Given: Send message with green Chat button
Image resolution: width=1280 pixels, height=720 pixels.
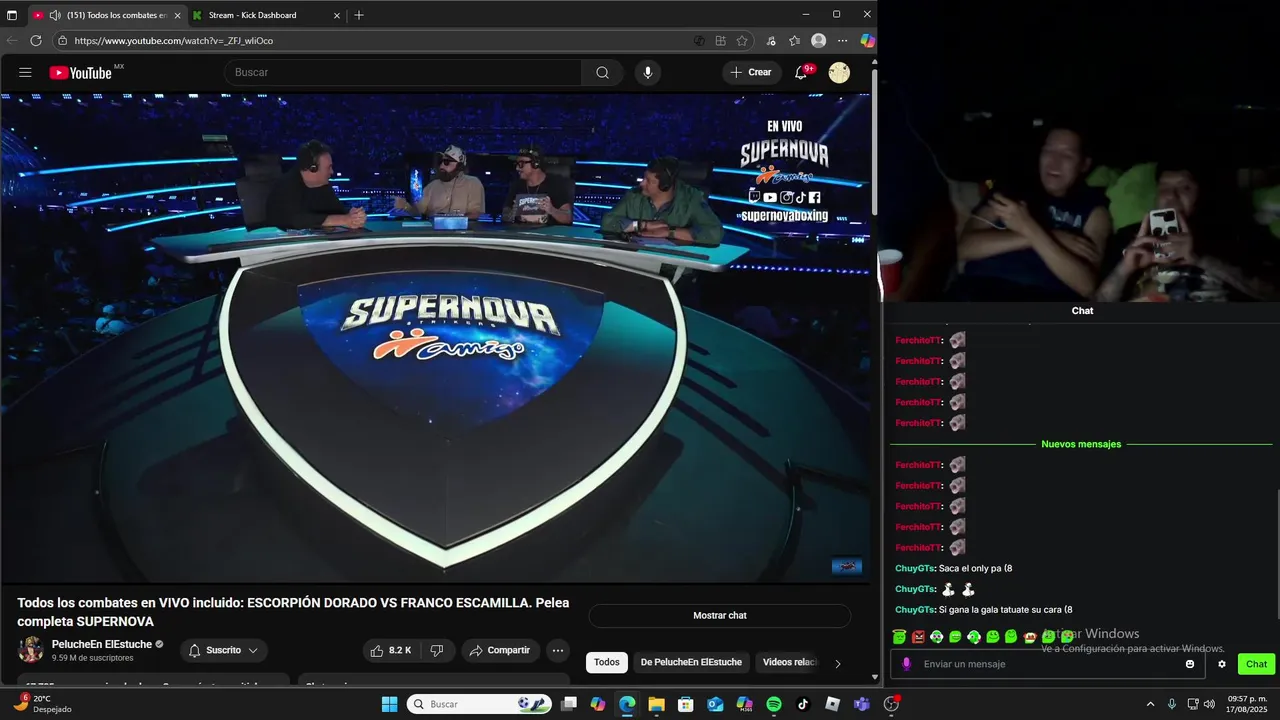Looking at the screenshot, I should coord(1256,664).
